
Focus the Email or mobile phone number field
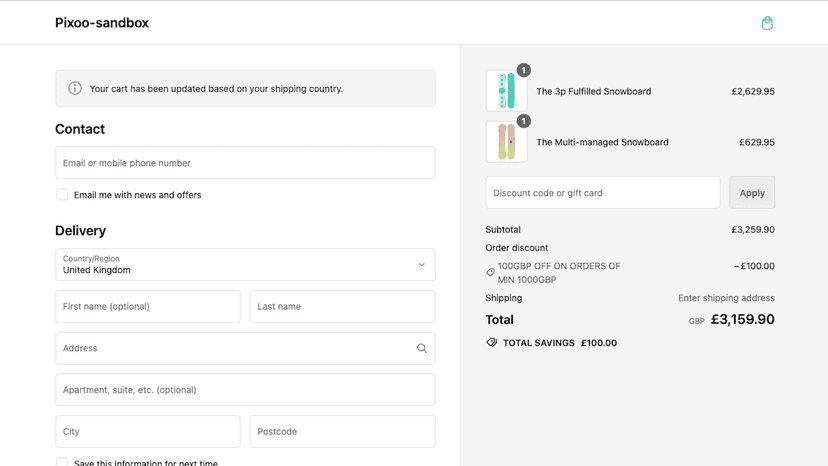pos(245,163)
